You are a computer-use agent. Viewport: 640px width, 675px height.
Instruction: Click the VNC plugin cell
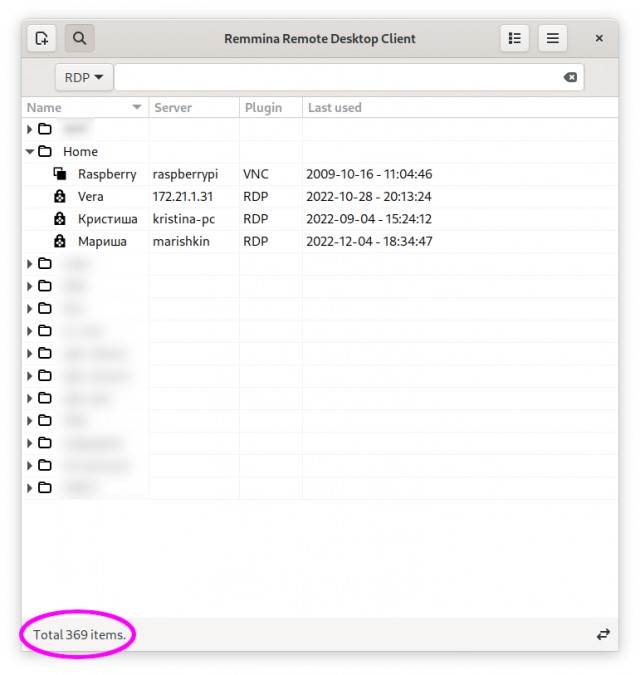pos(256,174)
